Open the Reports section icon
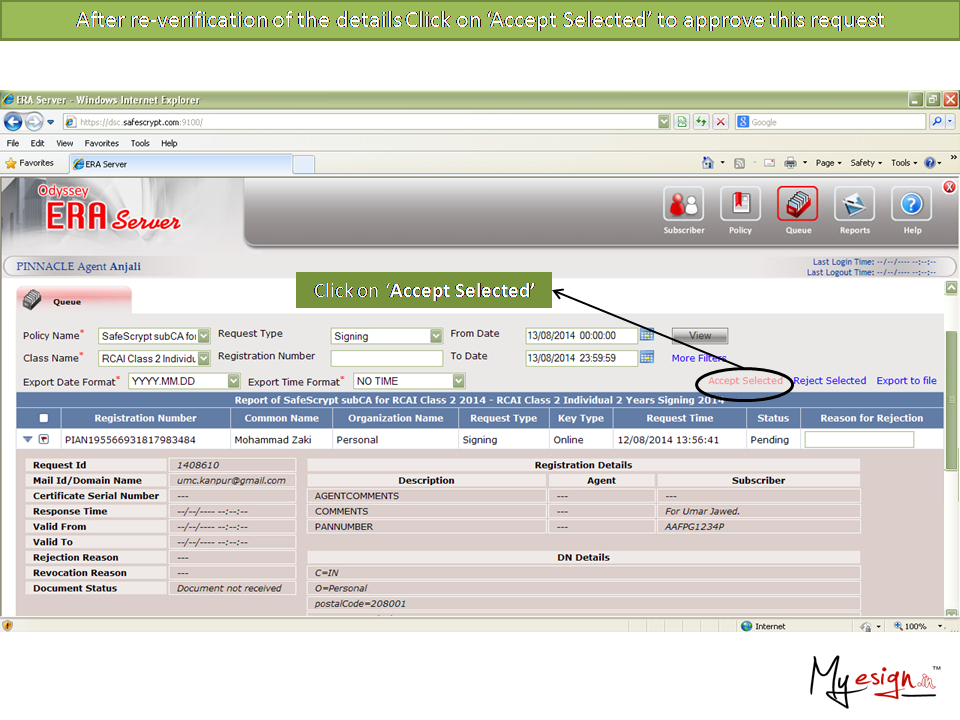 point(854,205)
